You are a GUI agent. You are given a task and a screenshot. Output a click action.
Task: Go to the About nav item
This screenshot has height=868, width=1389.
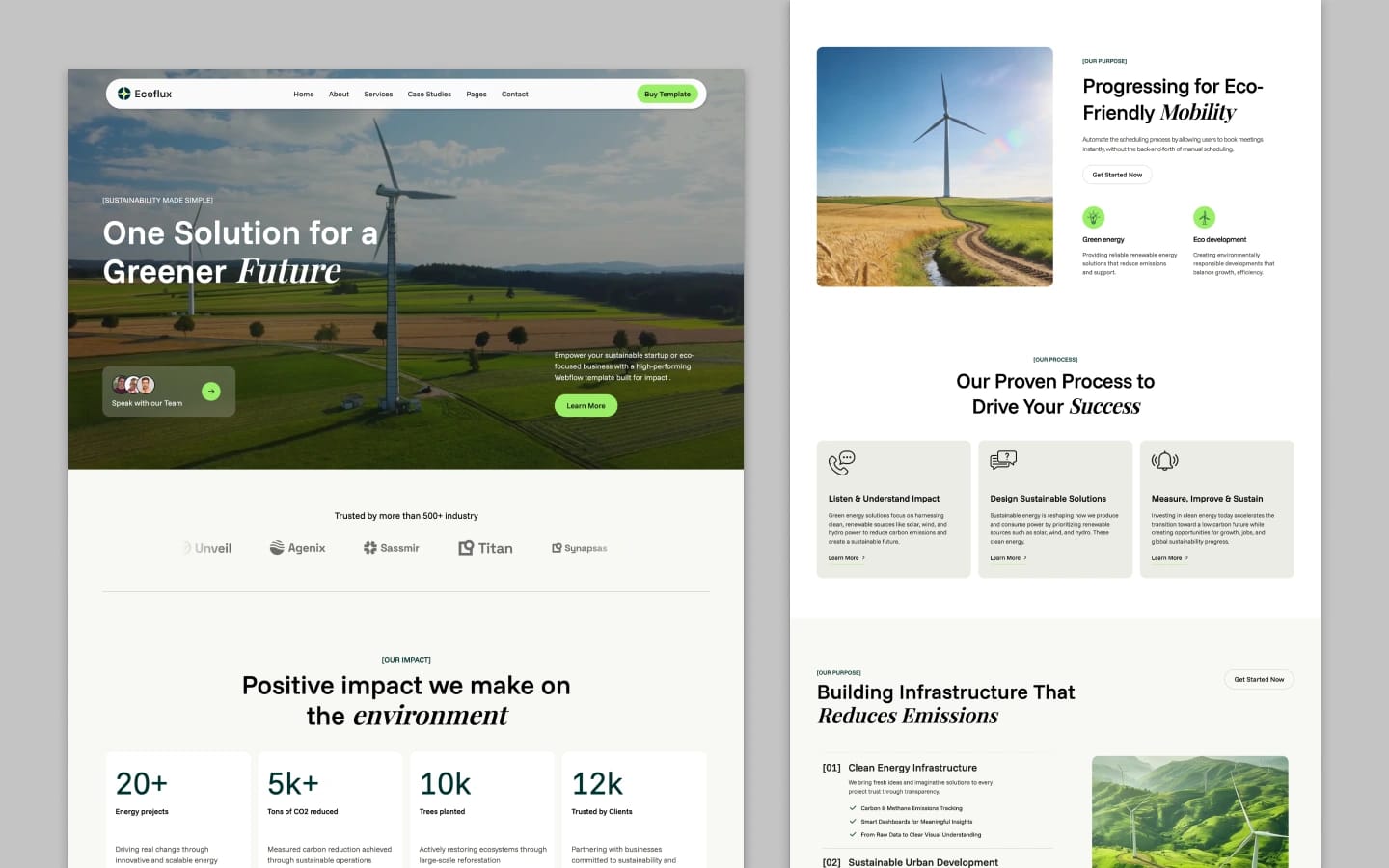(339, 95)
